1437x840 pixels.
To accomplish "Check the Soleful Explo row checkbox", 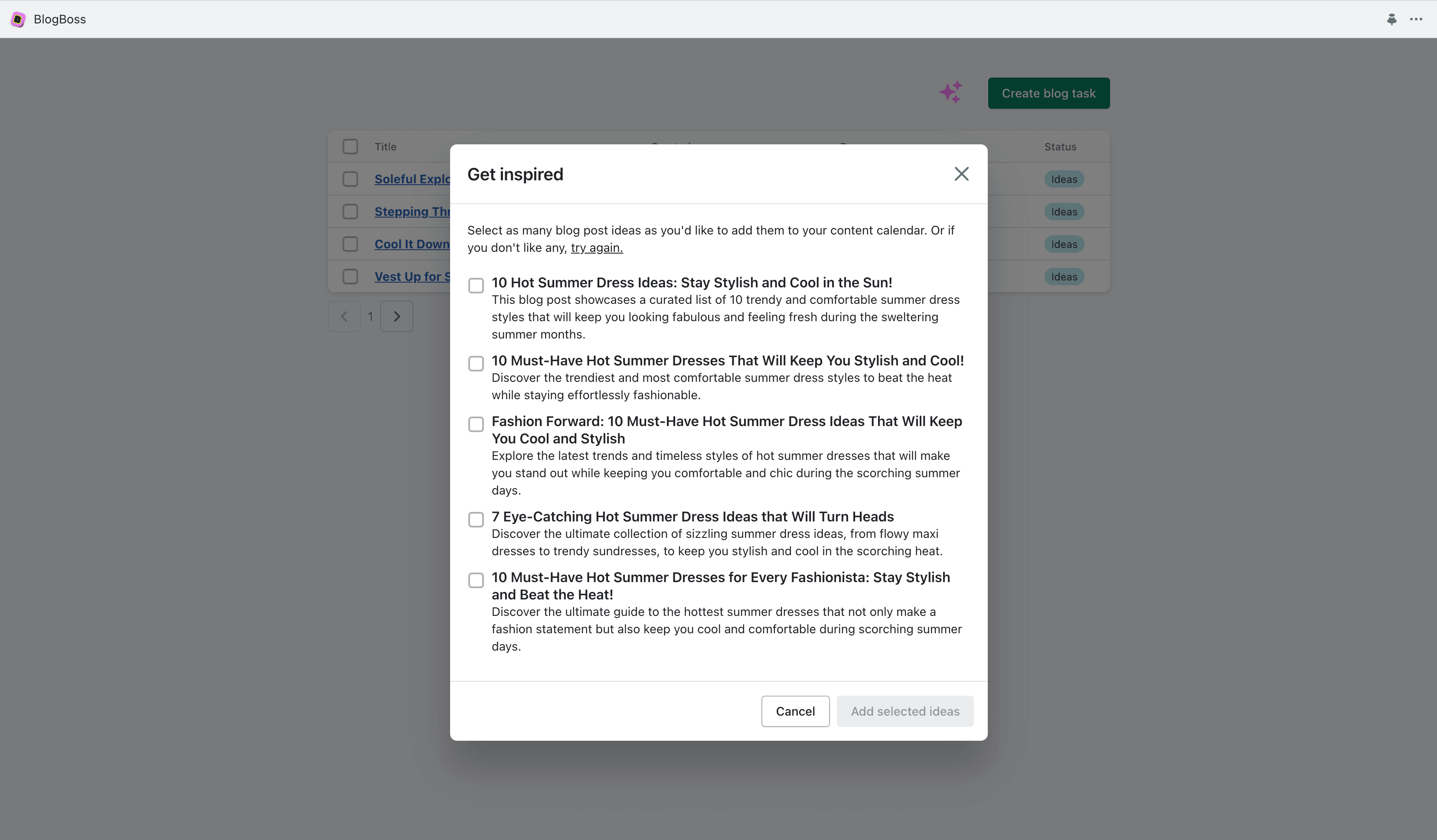I will pos(350,179).
